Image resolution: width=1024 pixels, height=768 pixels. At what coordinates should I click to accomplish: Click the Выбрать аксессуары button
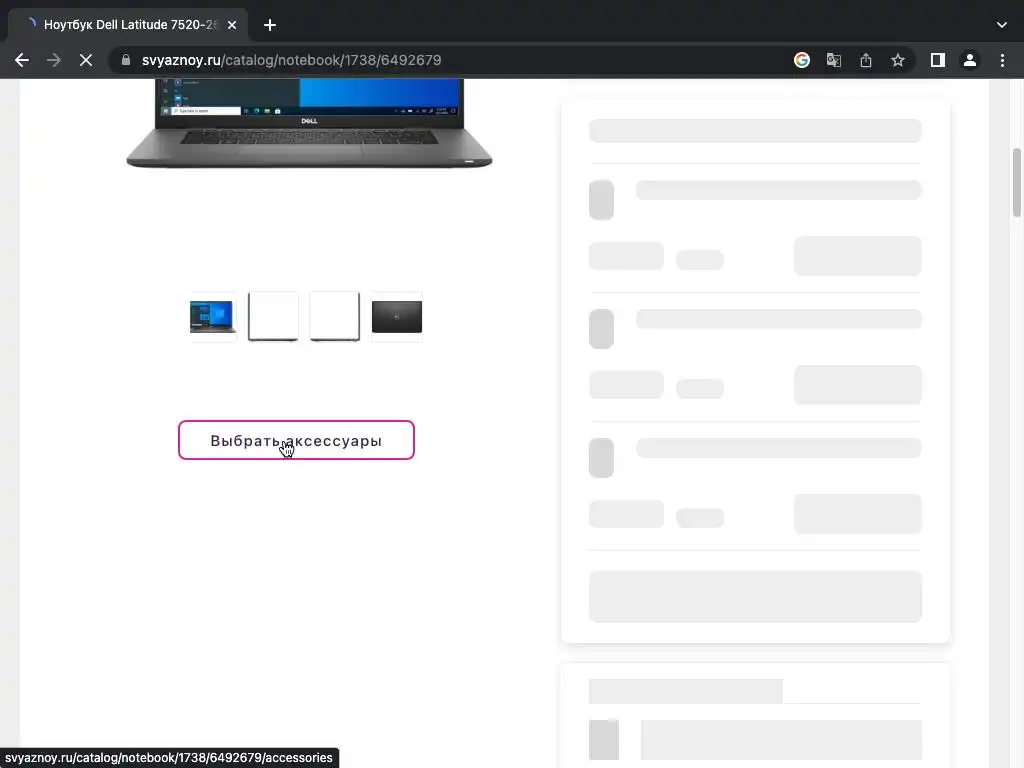(296, 440)
